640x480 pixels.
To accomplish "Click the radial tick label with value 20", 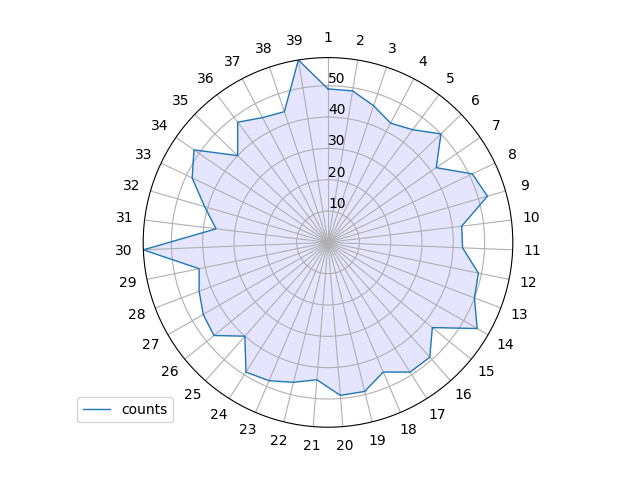I will tap(337, 172).
